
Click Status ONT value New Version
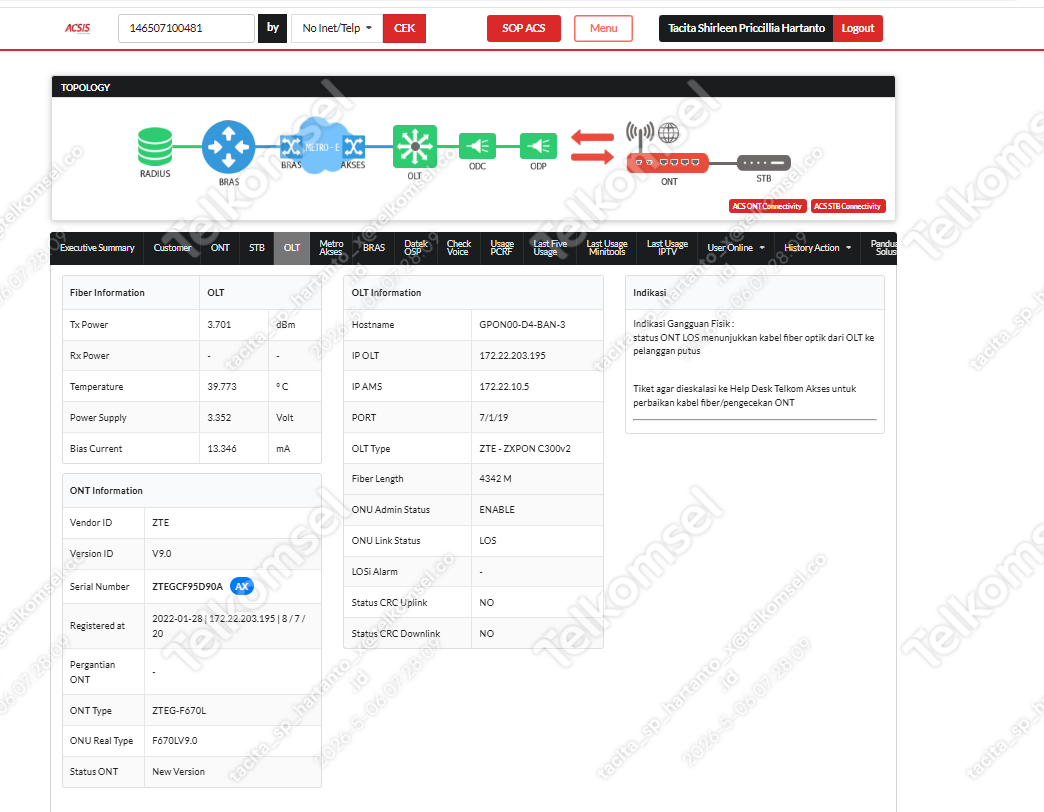tap(178, 772)
